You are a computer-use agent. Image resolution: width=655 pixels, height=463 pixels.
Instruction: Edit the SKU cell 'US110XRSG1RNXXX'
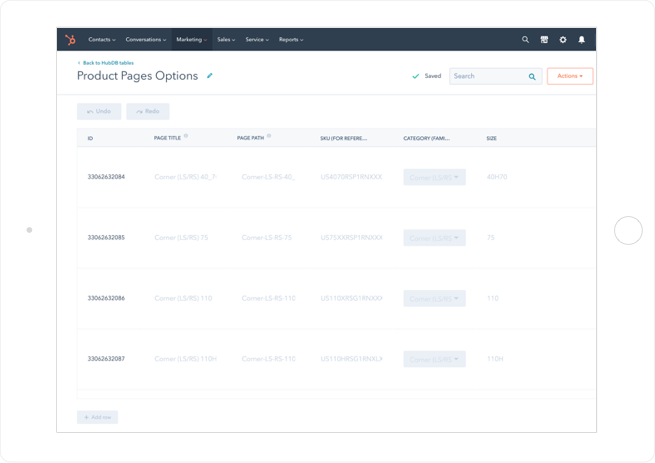351,298
